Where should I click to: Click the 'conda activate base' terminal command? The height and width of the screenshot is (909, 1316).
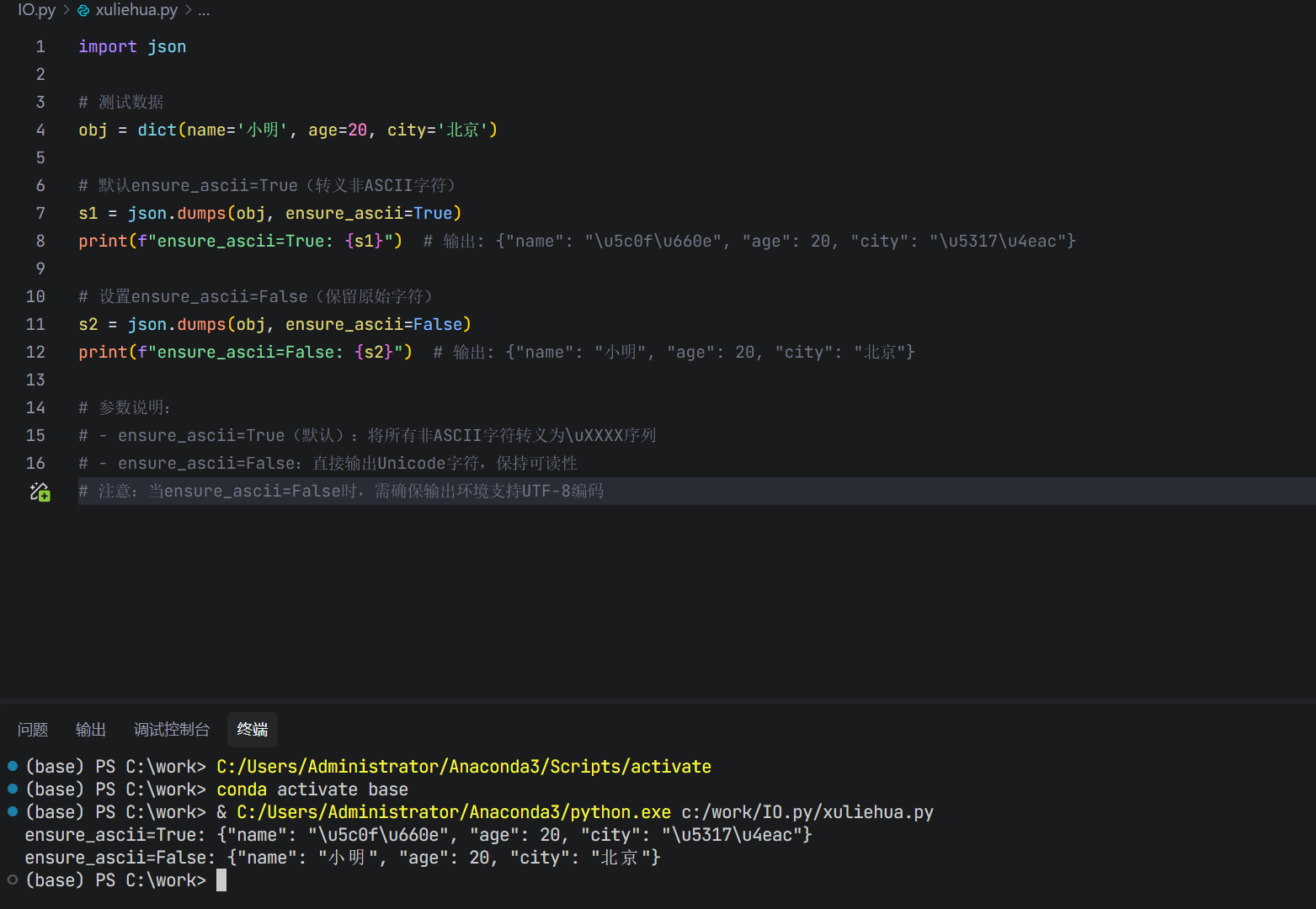pyautogui.click(x=312, y=789)
